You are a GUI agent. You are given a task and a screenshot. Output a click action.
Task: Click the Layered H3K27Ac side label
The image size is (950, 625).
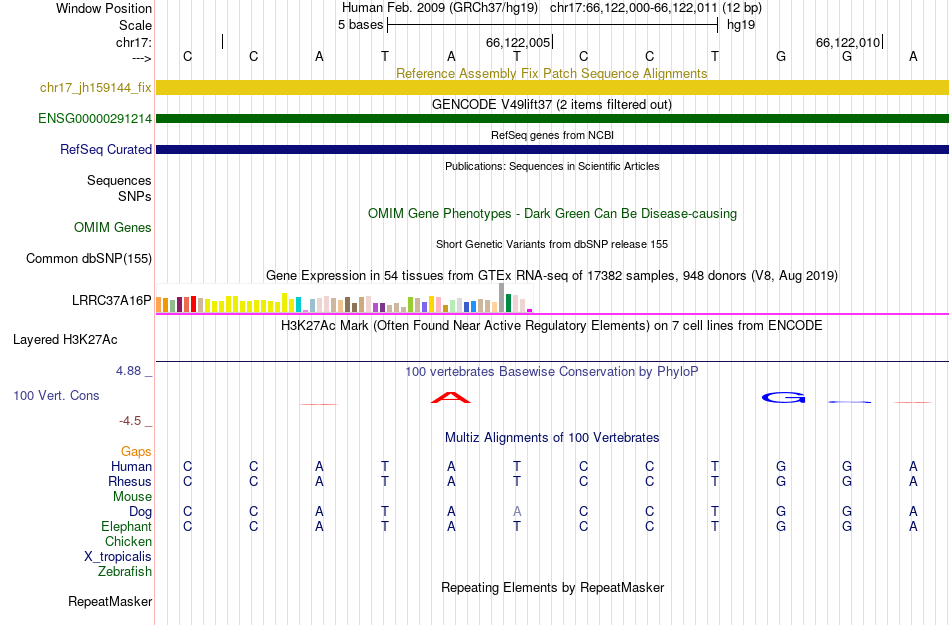[65, 340]
